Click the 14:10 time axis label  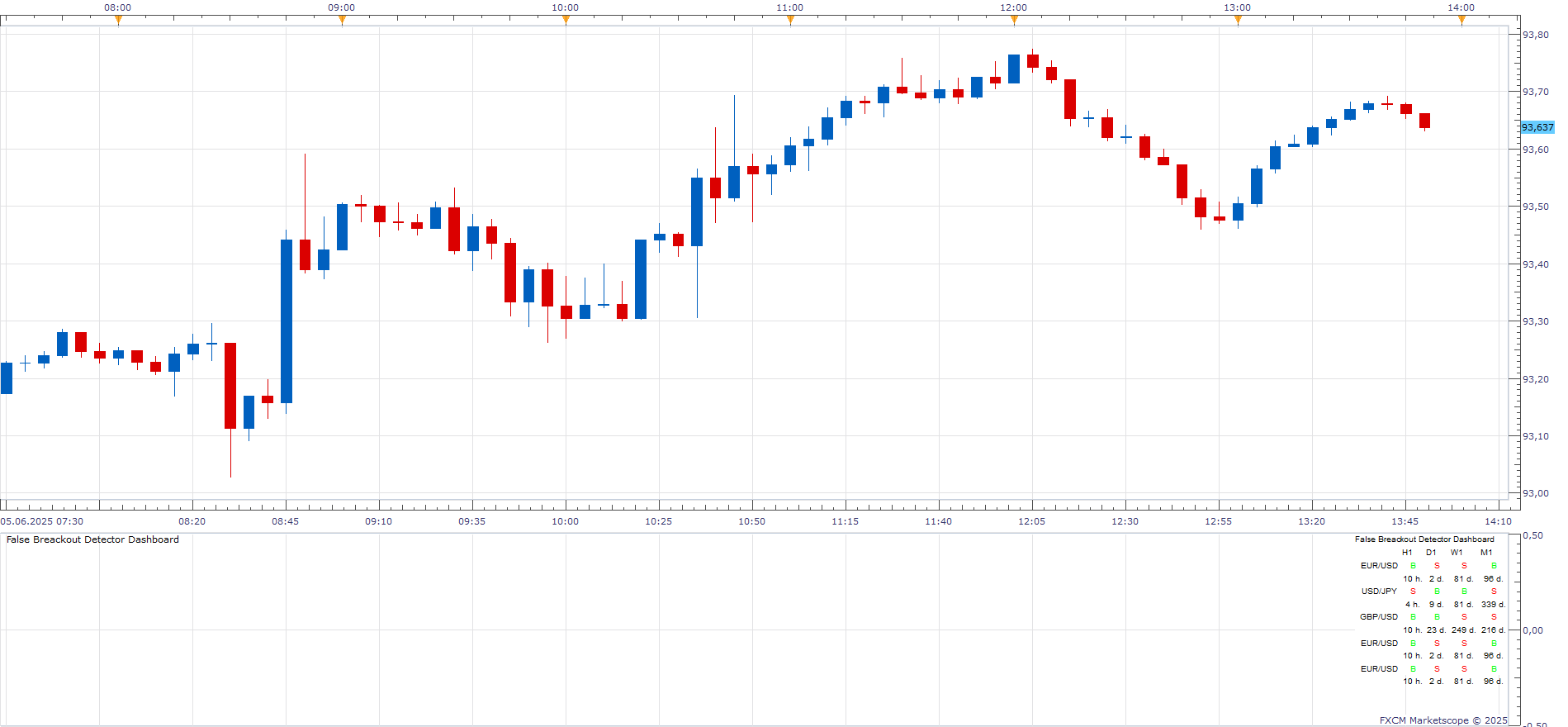click(x=1499, y=521)
